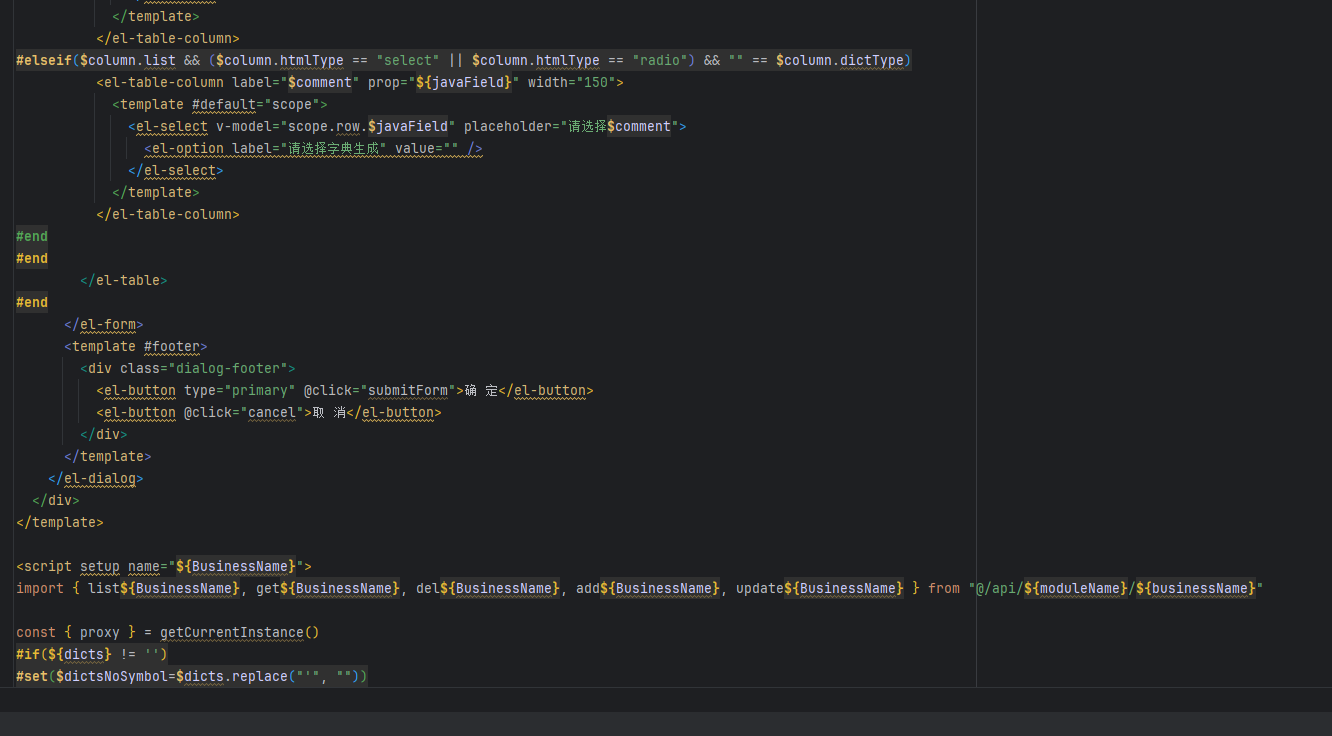The height and width of the screenshot is (736, 1332).
Task: Click name="${BusinessName}" in the script tag
Action: click(x=216, y=567)
